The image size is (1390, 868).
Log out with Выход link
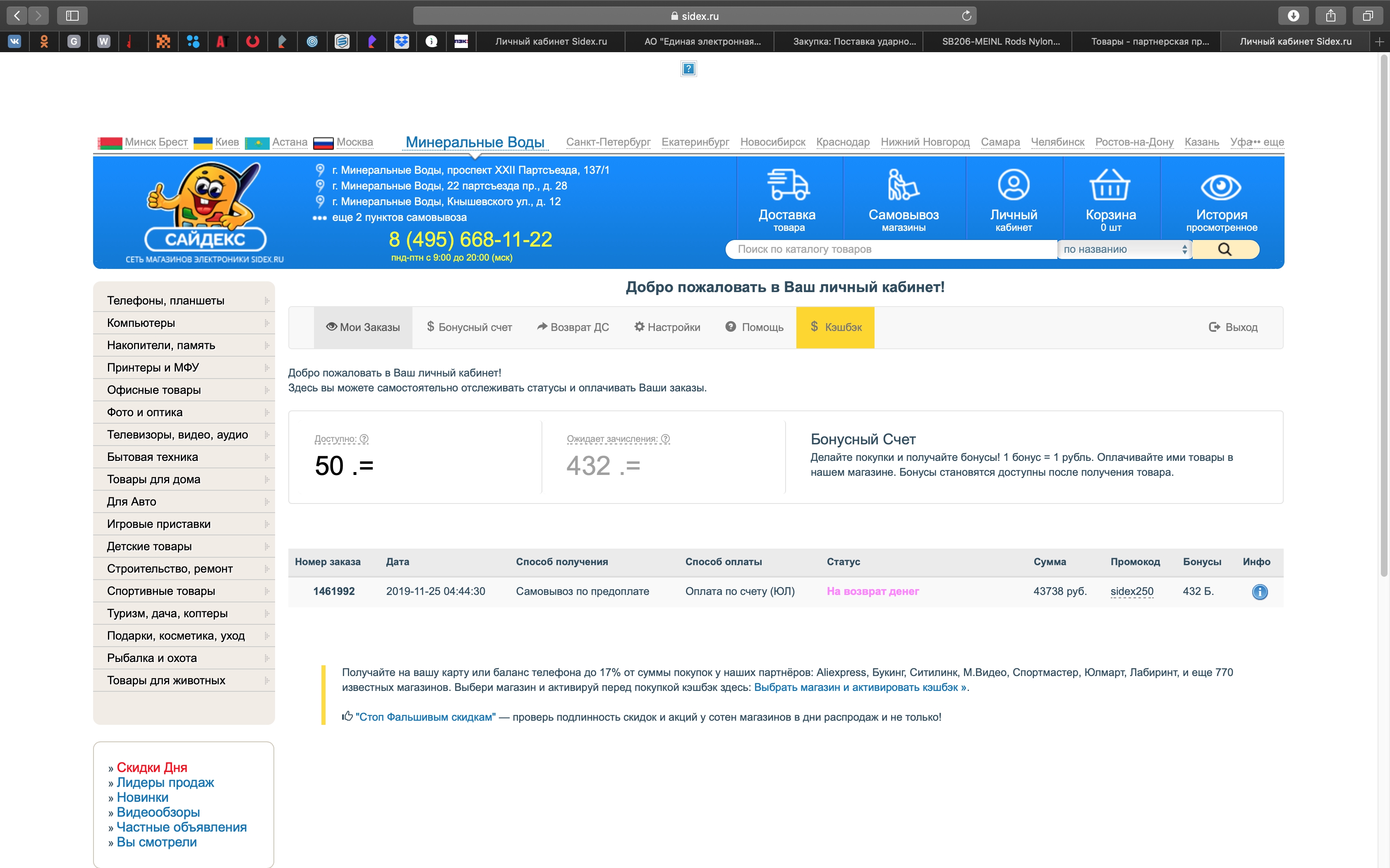pyautogui.click(x=1233, y=327)
